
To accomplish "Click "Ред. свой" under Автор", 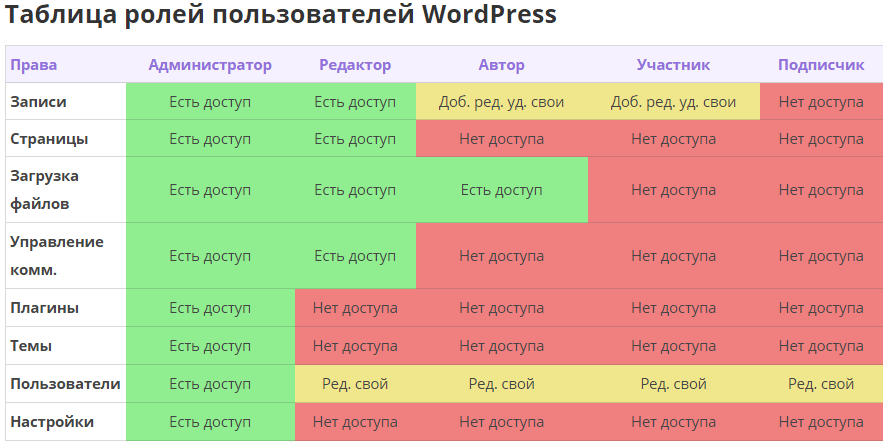I will [x=502, y=384].
